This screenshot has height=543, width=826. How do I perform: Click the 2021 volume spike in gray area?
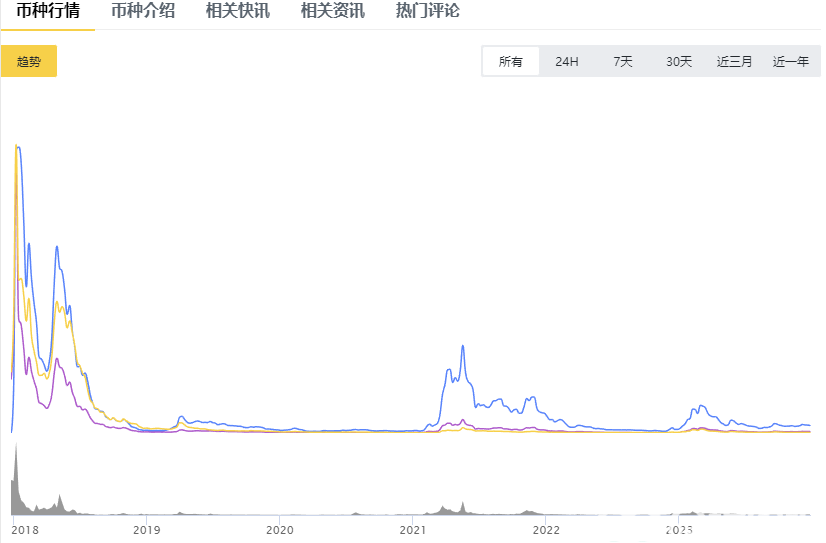click(x=462, y=505)
